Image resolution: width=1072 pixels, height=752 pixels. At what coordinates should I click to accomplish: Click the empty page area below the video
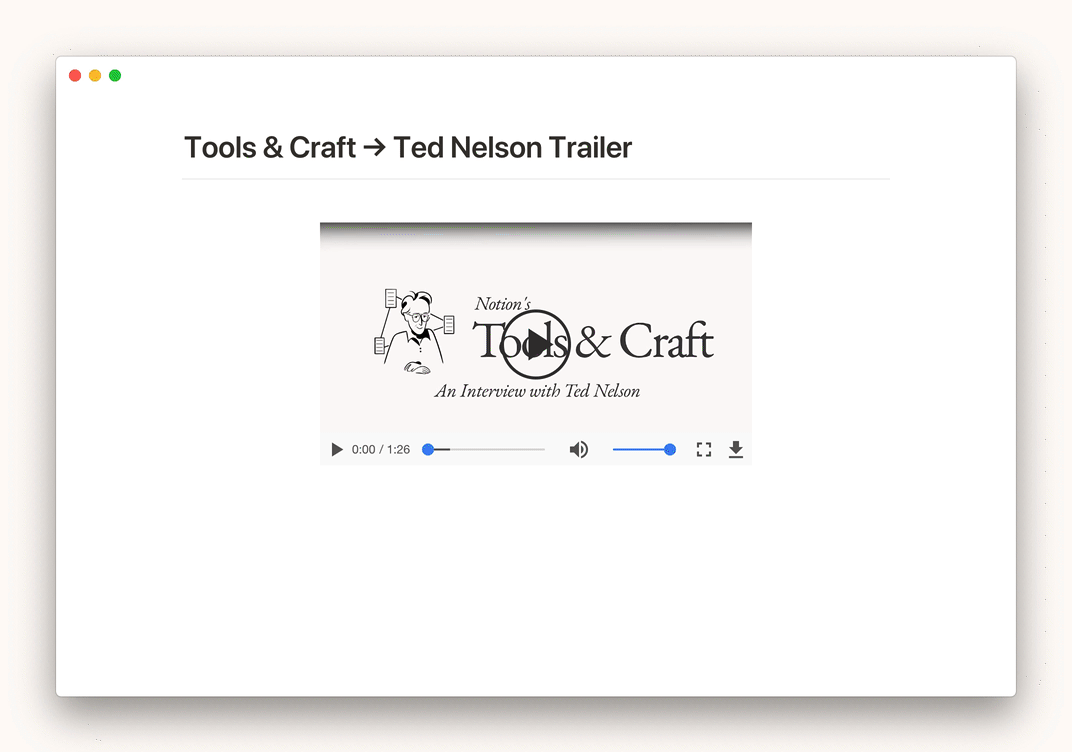pos(535,580)
